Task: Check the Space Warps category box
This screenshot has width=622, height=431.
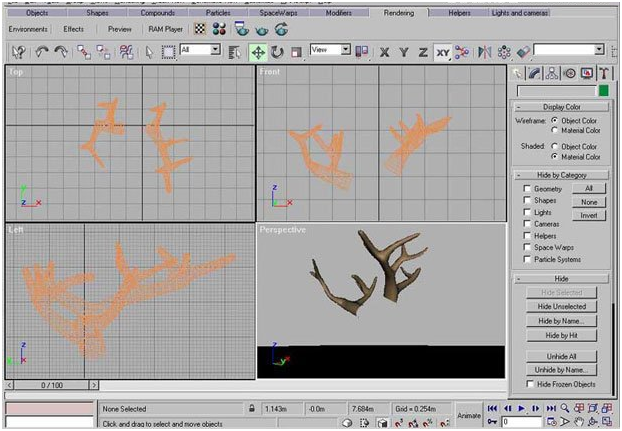Action: pos(527,247)
